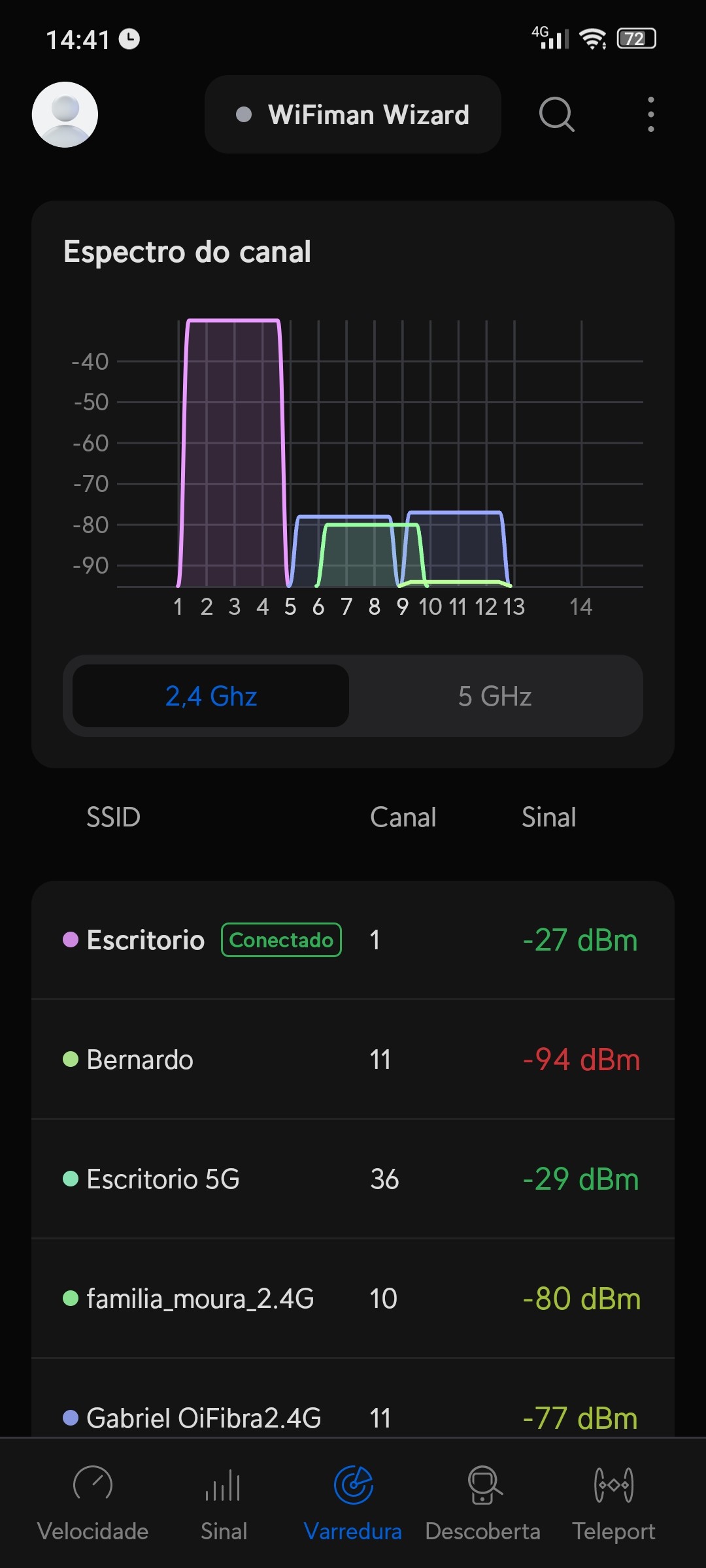Open the user profile avatar
The width and height of the screenshot is (706, 1568).
point(65,114)
